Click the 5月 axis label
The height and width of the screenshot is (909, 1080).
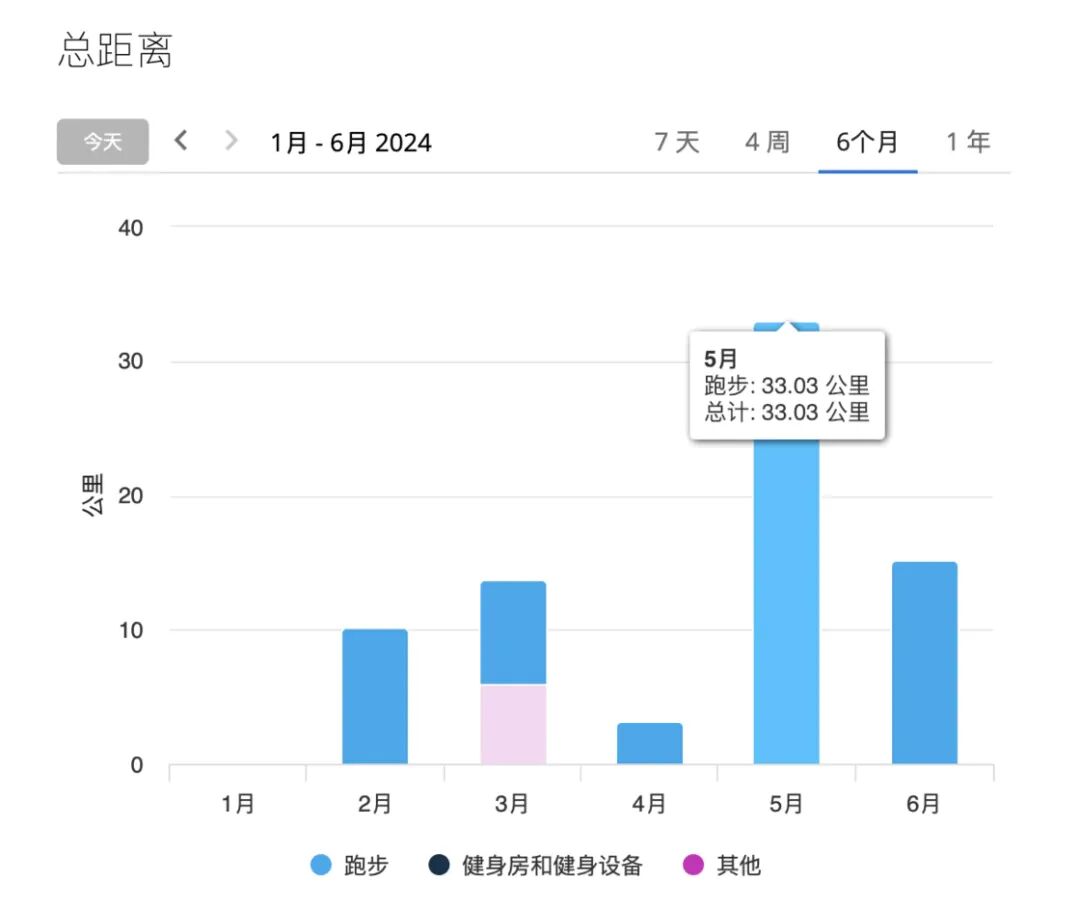coord(786,804)
